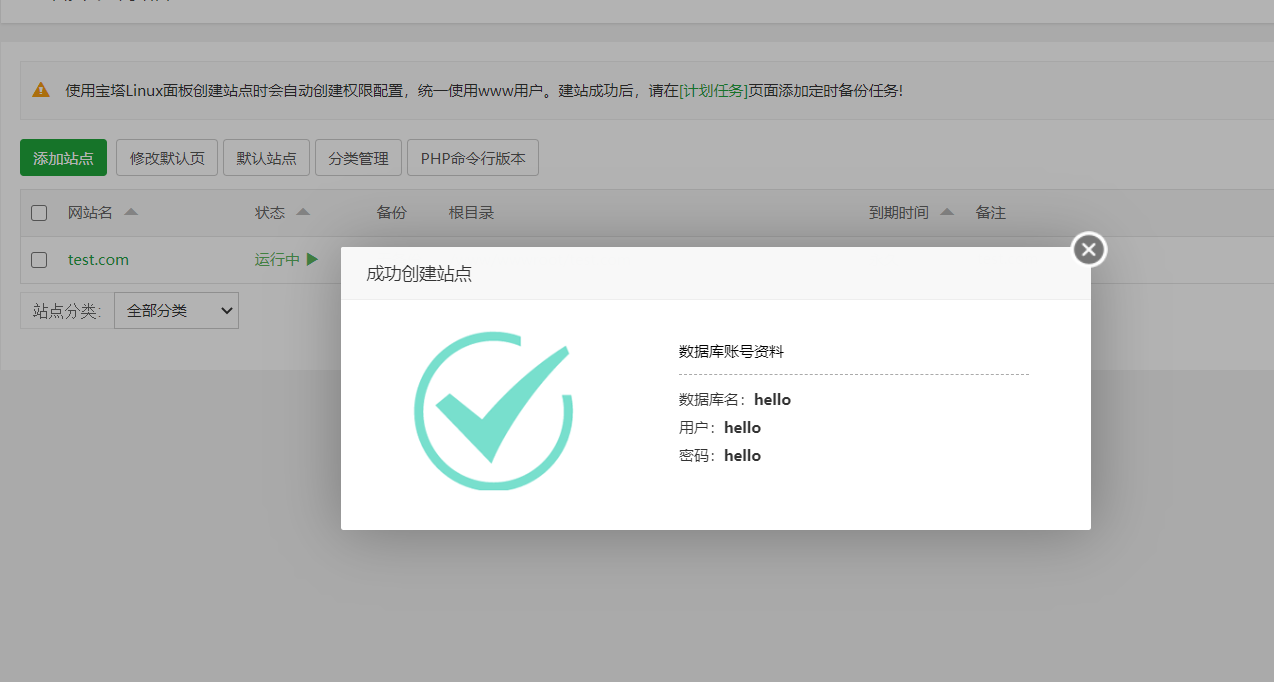Click the 密码 hello value
Screen dimensions: 1274x682
[742, 456]
